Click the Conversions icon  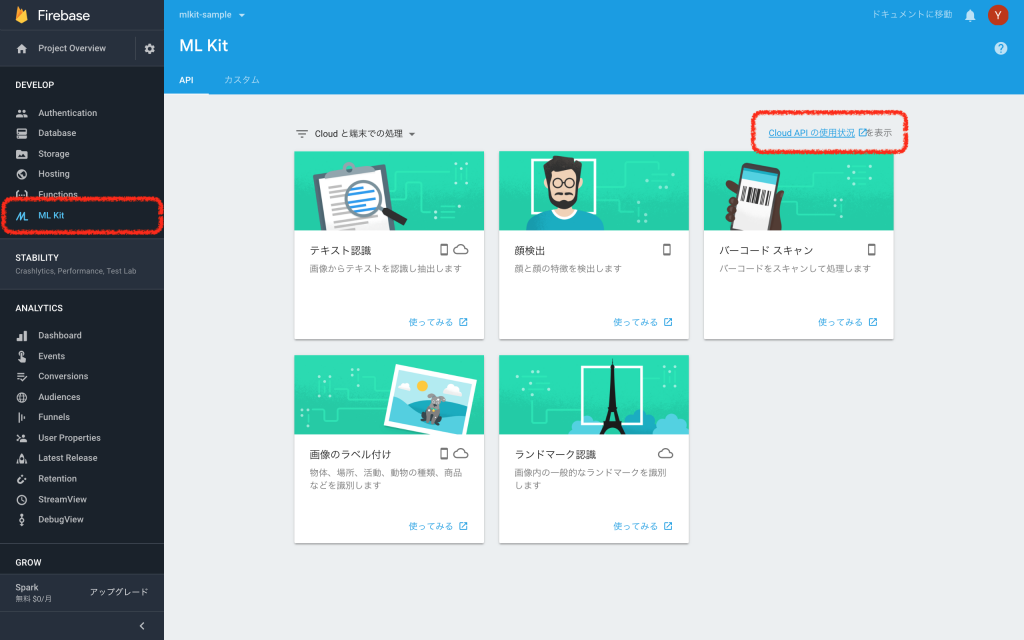(x=22, y=377)
